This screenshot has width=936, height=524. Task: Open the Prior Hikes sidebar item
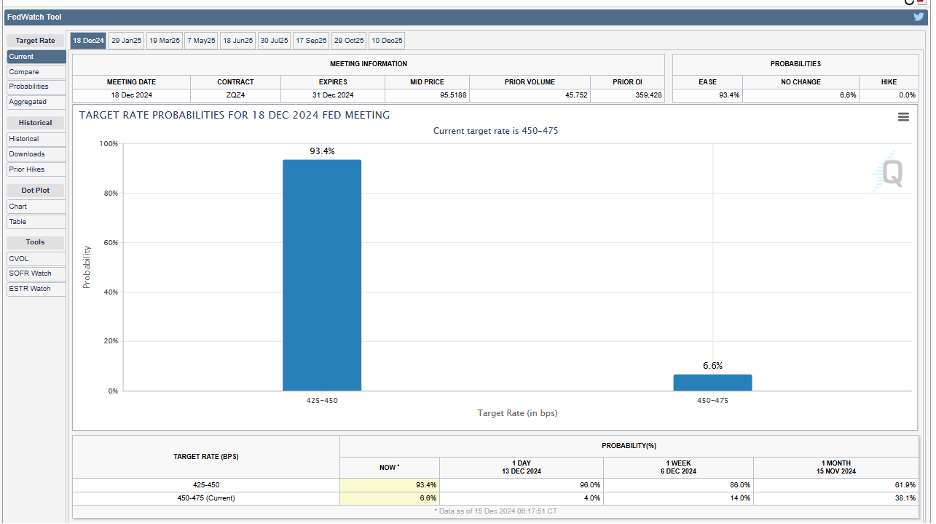[36, 169]
